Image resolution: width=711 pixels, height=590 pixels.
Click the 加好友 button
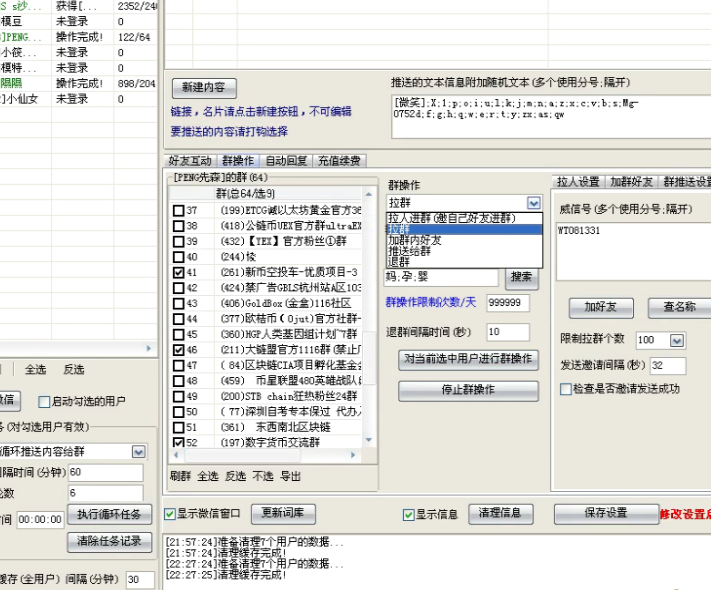601,307
